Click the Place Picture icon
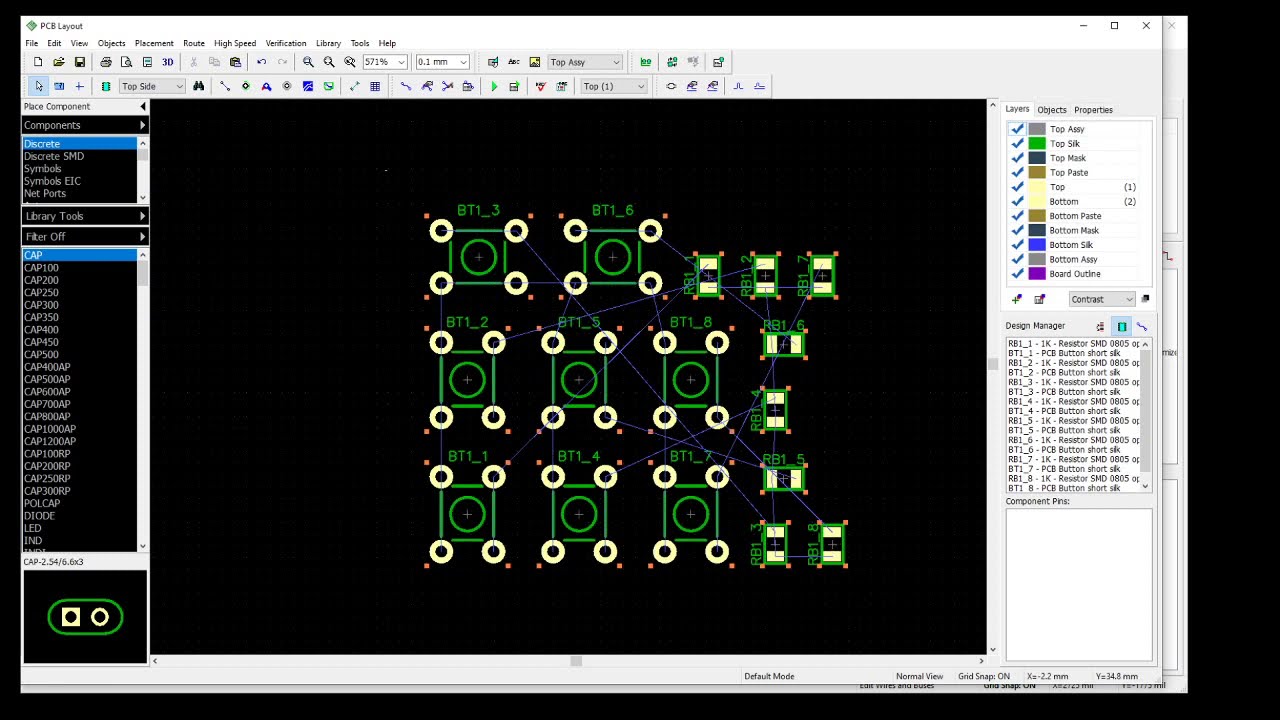 point(535,62)
